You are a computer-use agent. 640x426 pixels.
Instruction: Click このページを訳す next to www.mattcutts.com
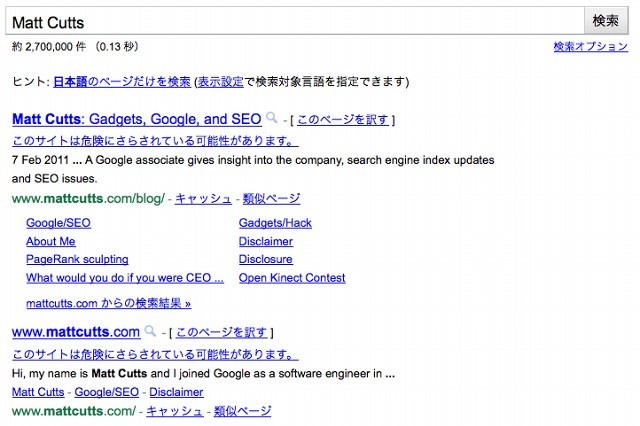click(221, 333)
